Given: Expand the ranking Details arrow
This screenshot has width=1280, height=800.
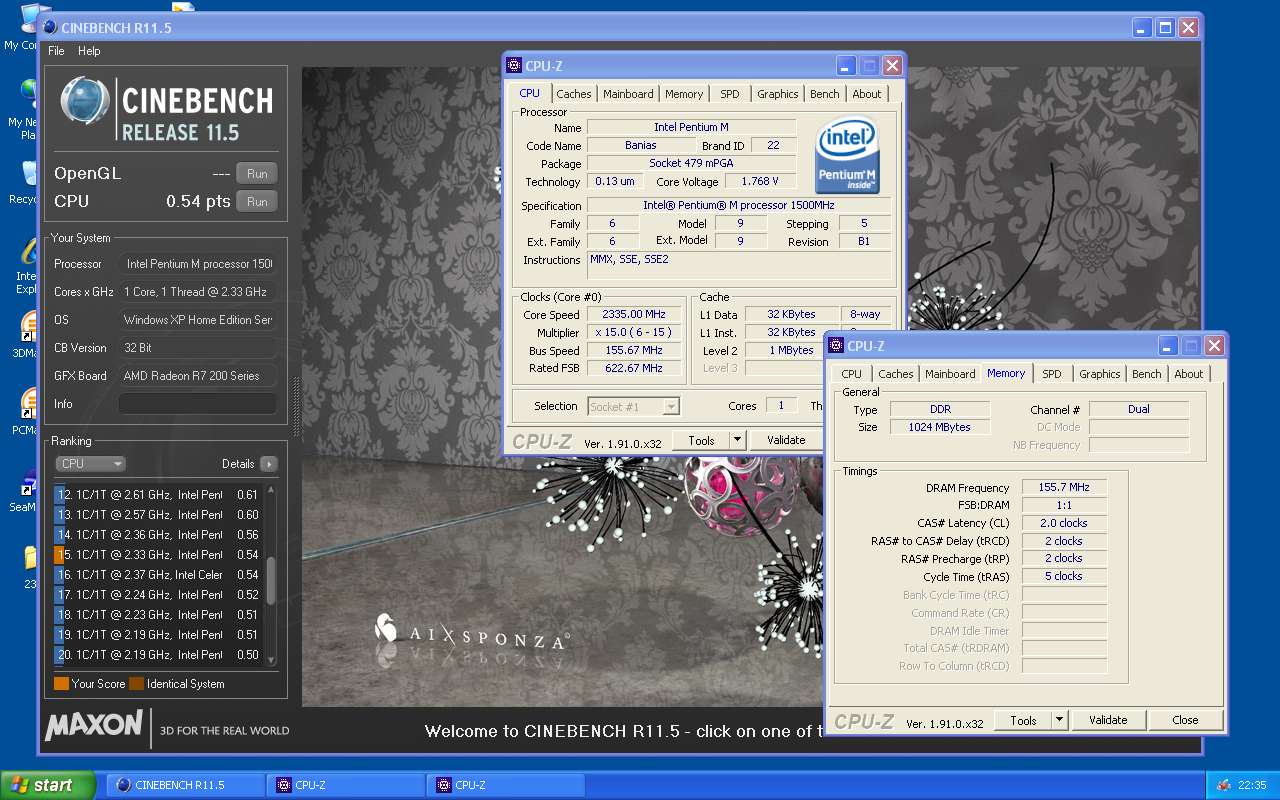Looking at the screenshot, I should pos(268,464).
